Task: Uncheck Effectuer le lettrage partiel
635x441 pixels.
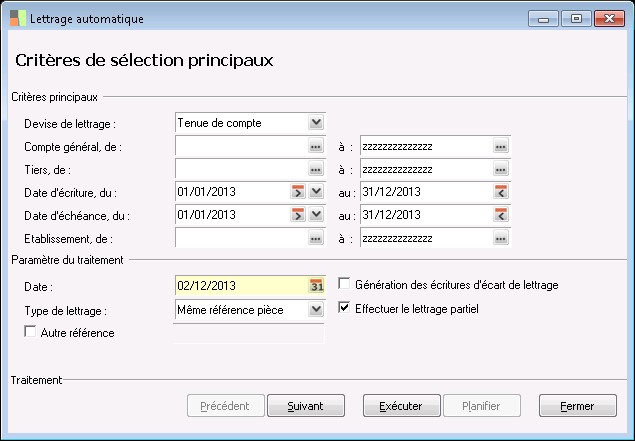Action: coord(346,309)
